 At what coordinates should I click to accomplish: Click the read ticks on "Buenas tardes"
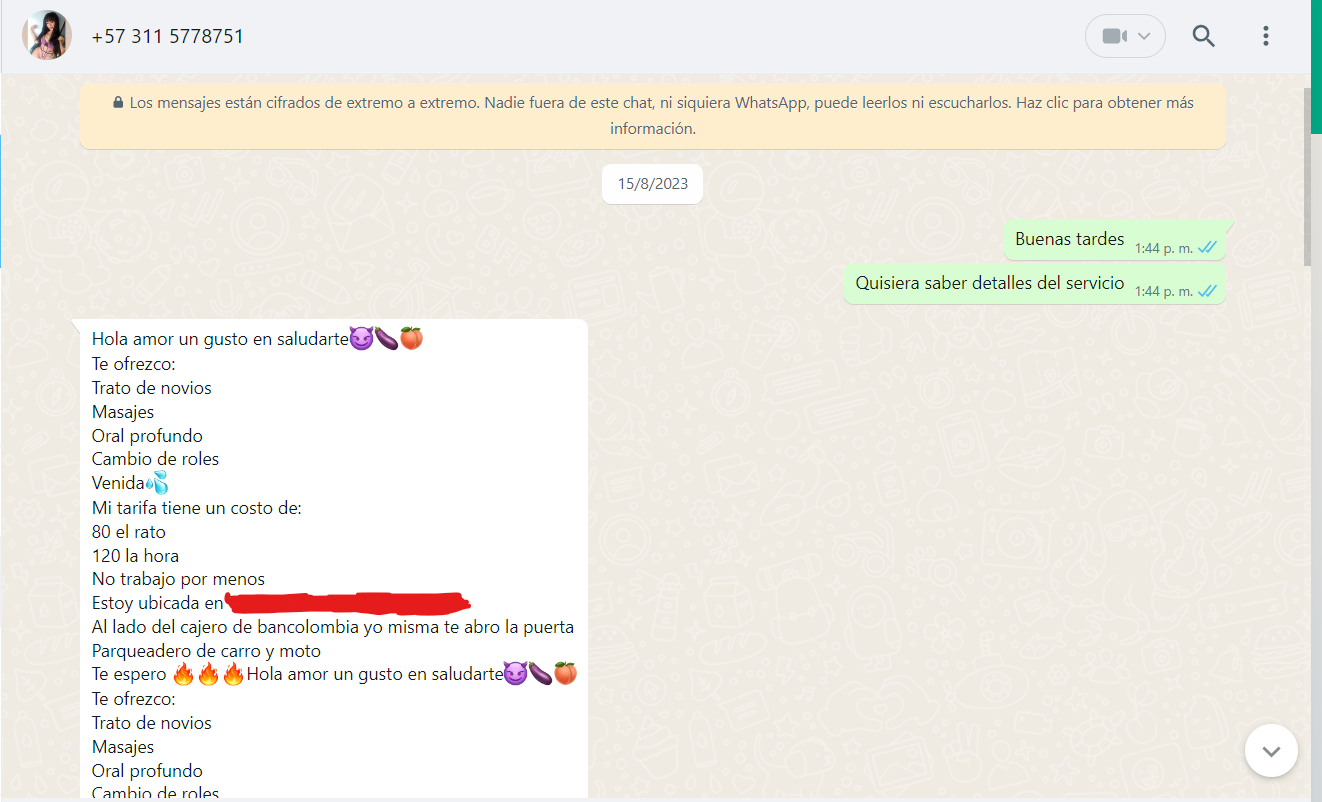click(1207, 248)
